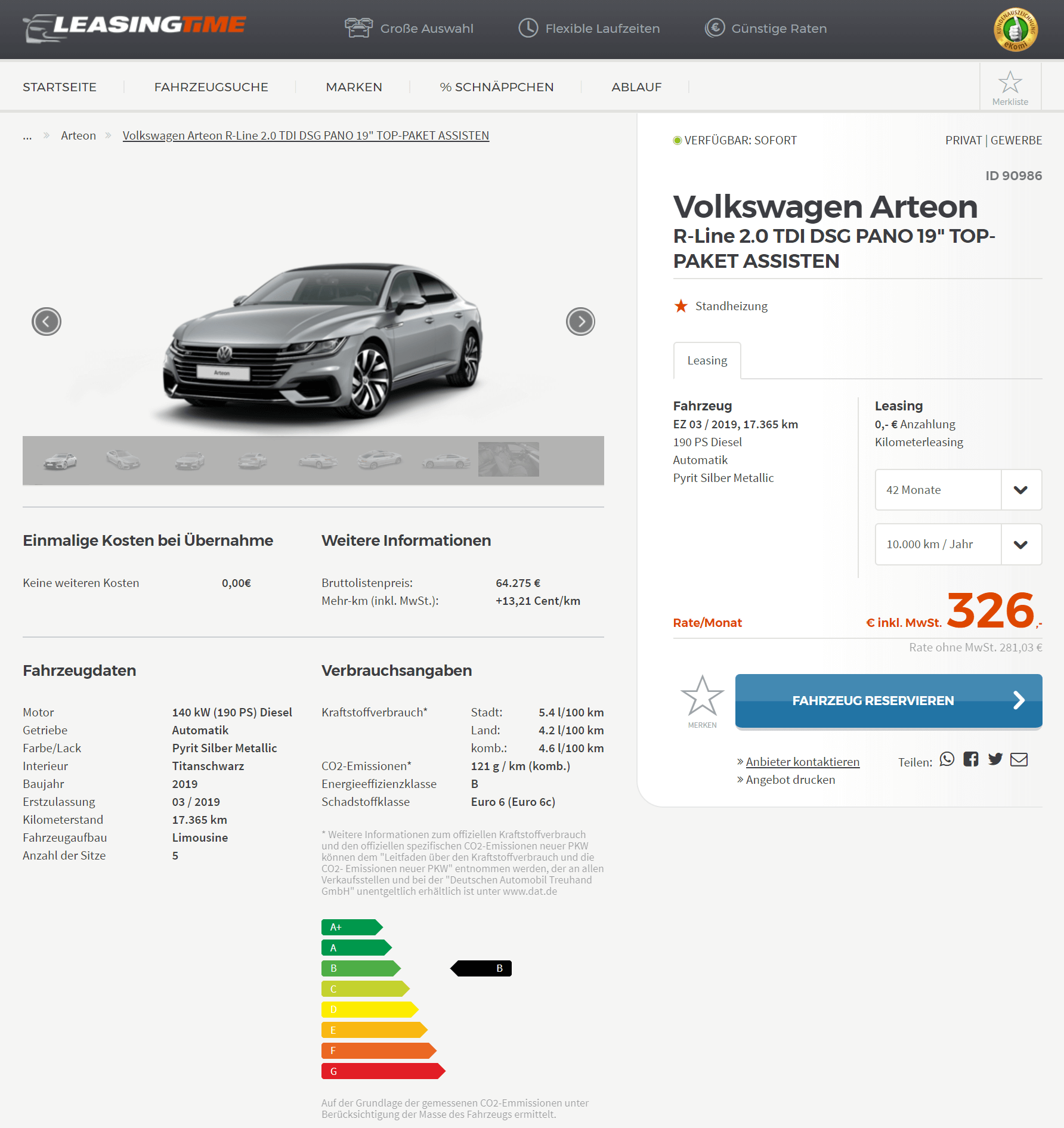Click the green A efficiency bar
The height and width of the screenshot is (1128, 1064).
[x=357, y=948]
